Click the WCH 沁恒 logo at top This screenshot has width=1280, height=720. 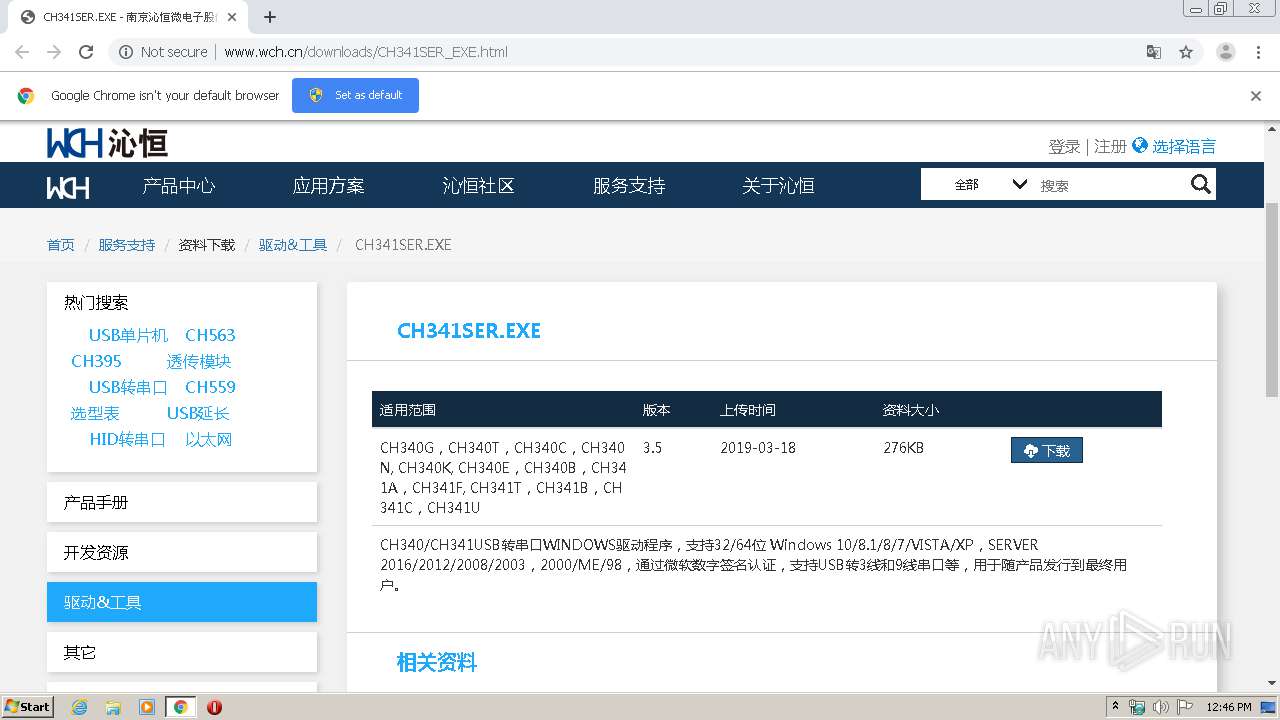click(x=107, y=143)
